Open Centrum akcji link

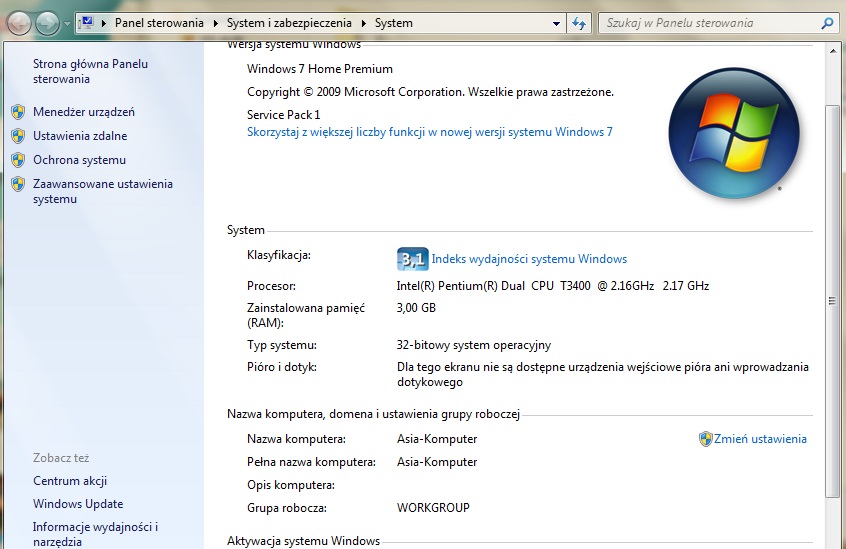(70, 481)
